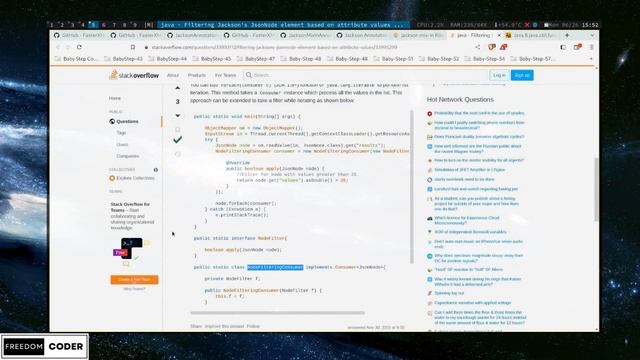
Task: Click the Share link below the answer
Action: point(196,327)
